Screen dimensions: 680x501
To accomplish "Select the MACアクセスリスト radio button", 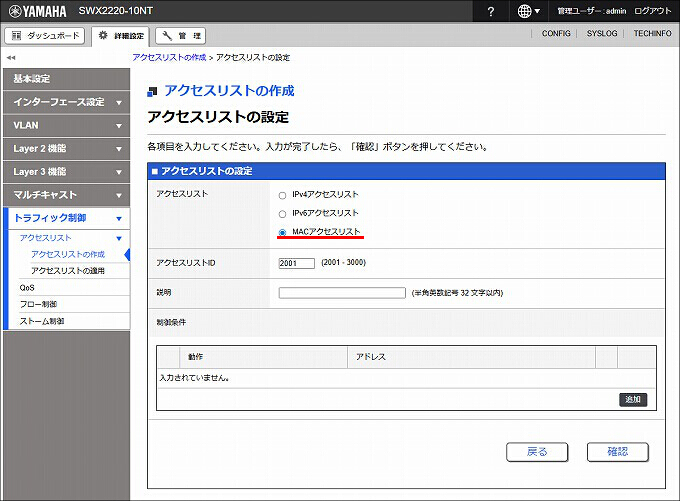I will point(282,232).
